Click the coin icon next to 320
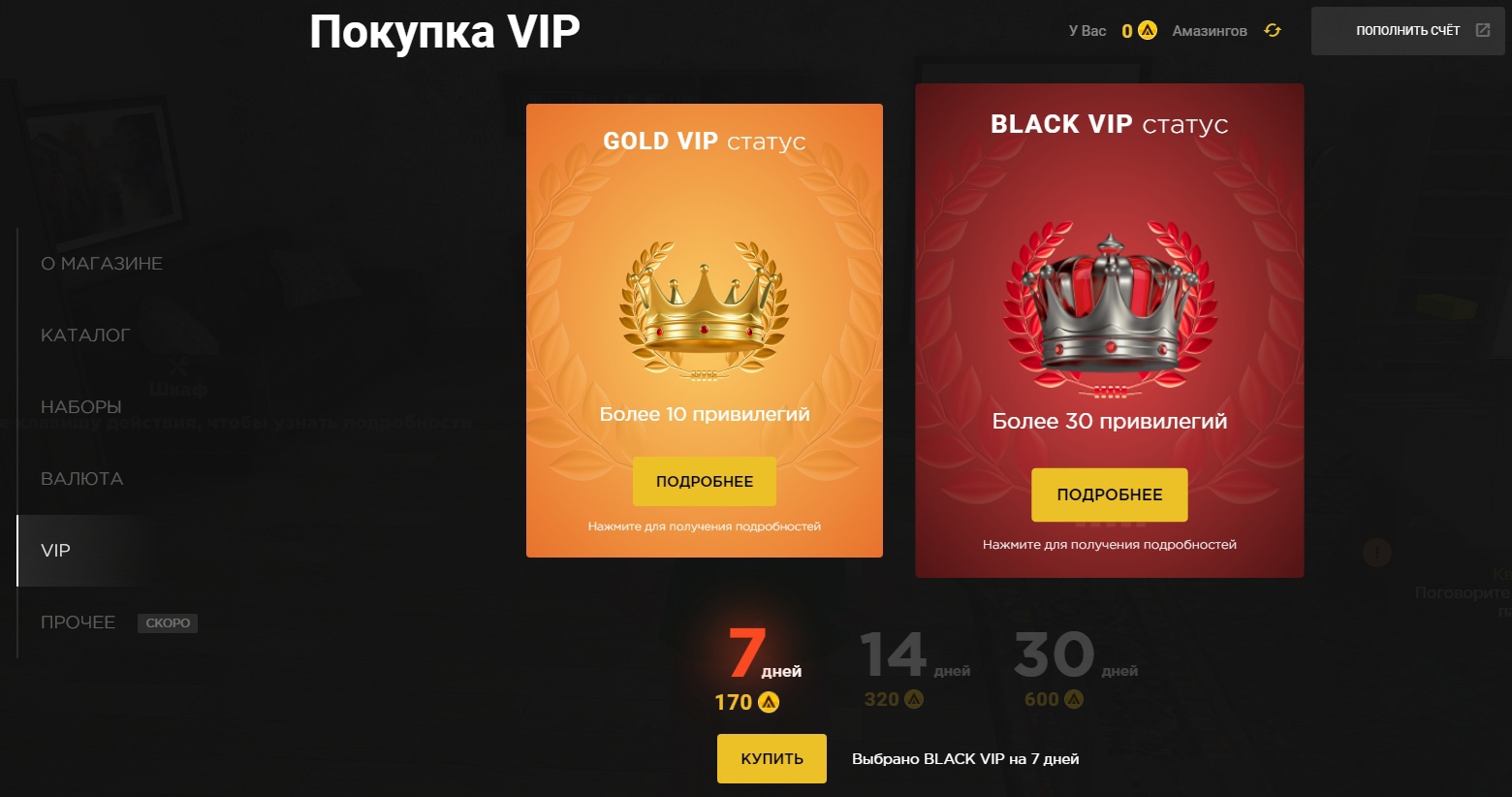The width and height of the screenshot is (1512, 797). 914,699
